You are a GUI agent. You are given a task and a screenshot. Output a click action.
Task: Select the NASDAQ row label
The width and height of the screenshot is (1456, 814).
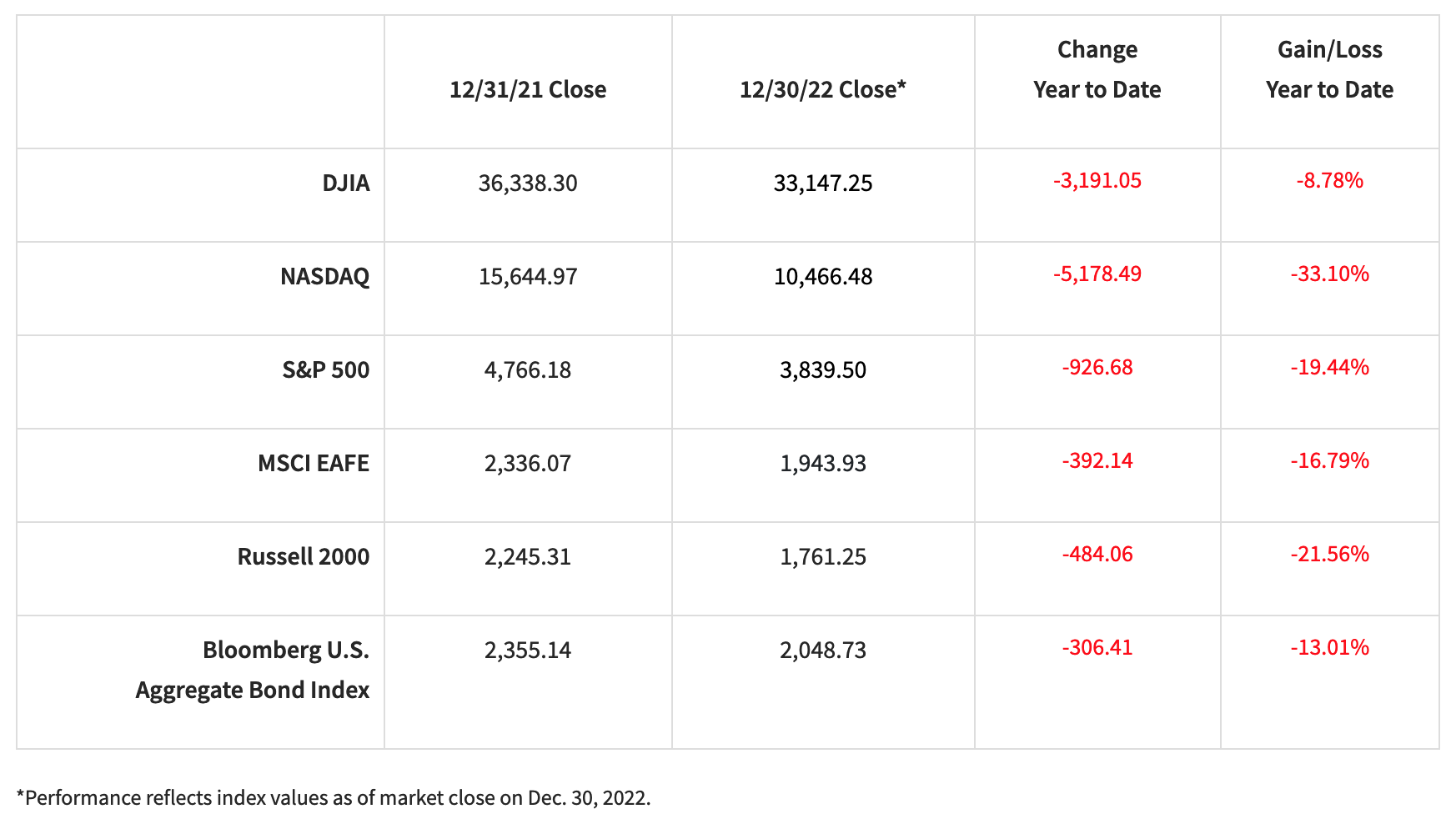coord(324,276)
